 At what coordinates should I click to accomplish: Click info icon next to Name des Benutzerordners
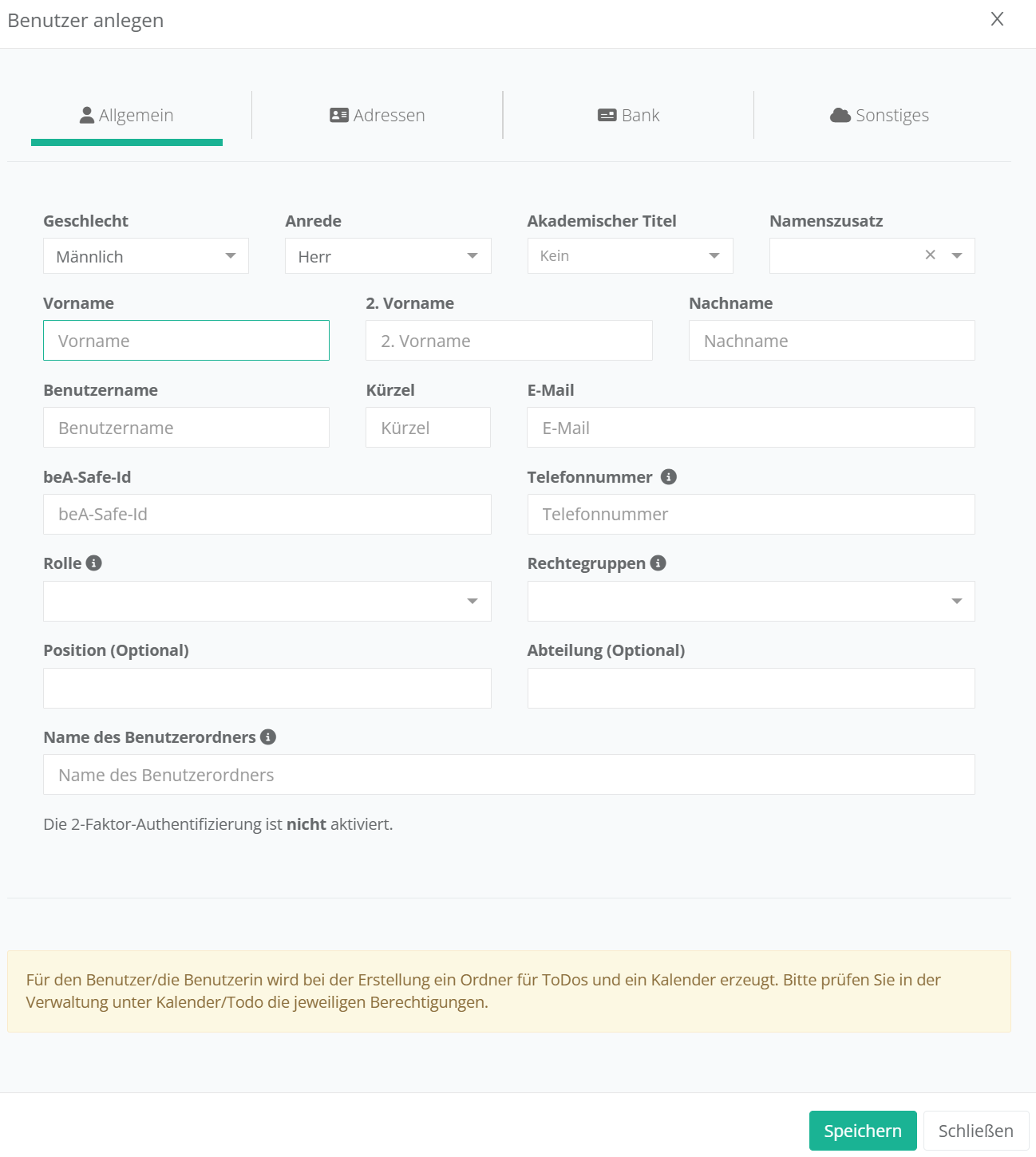tap(268, 736)
